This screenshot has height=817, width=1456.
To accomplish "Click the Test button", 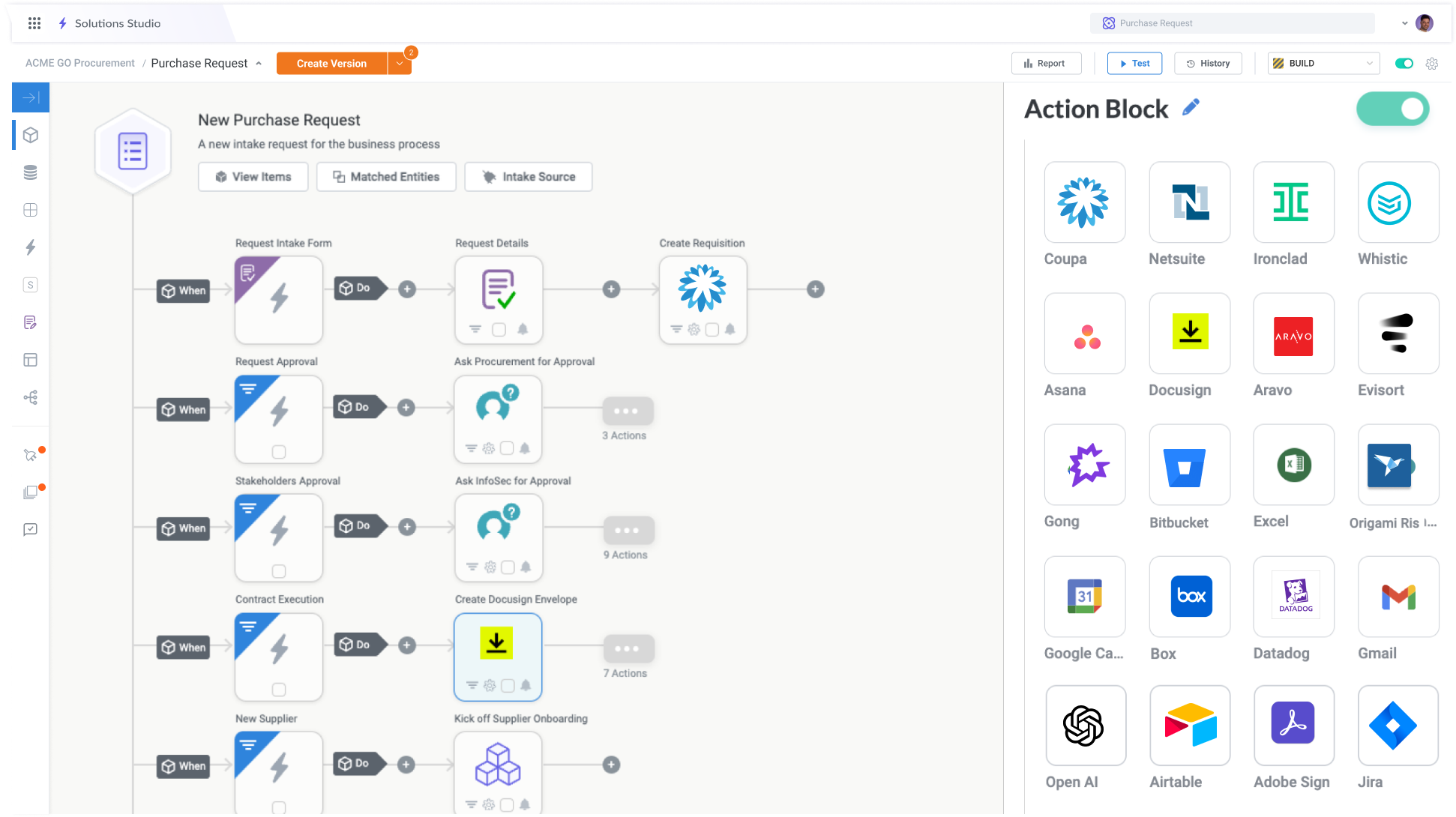I will [x=1134, y=64].
